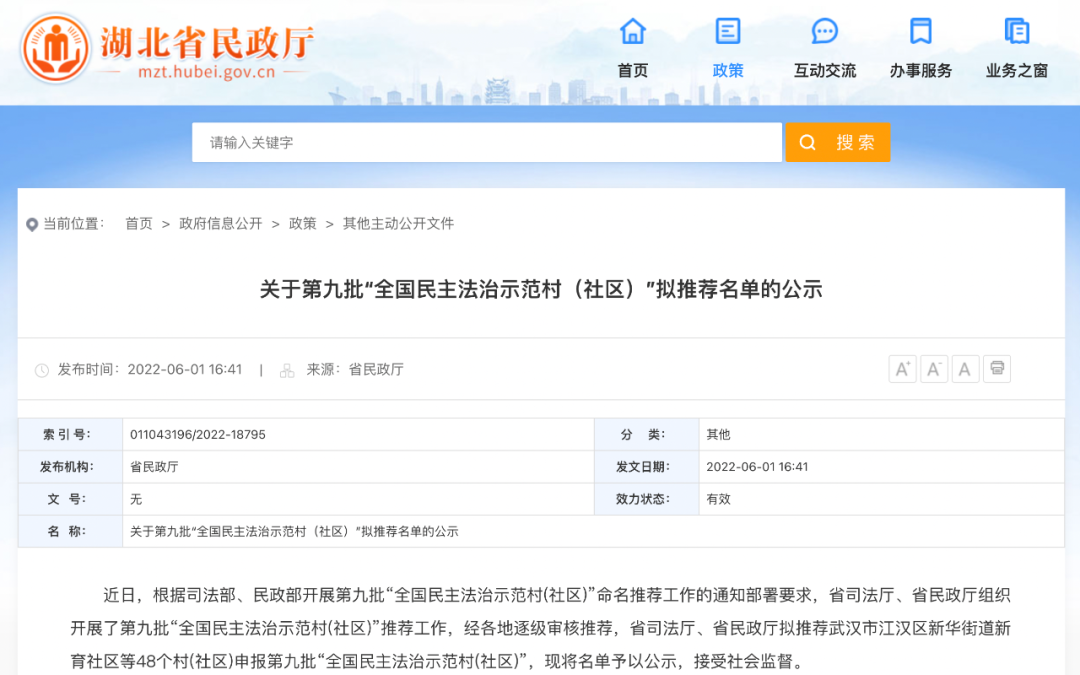
Task: Decrease font size with A- icon
Action: coord(934,369)
